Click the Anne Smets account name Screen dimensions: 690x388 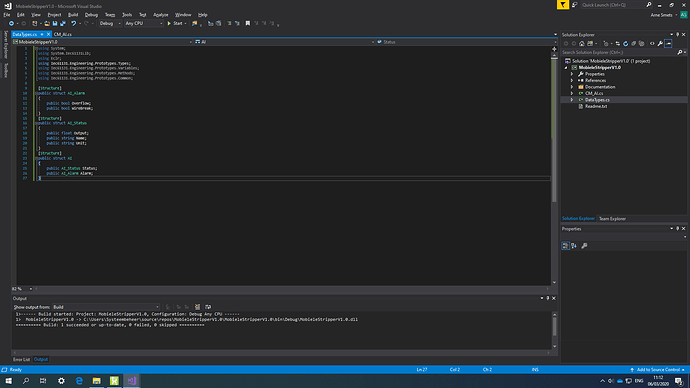[x=661, y=15]
